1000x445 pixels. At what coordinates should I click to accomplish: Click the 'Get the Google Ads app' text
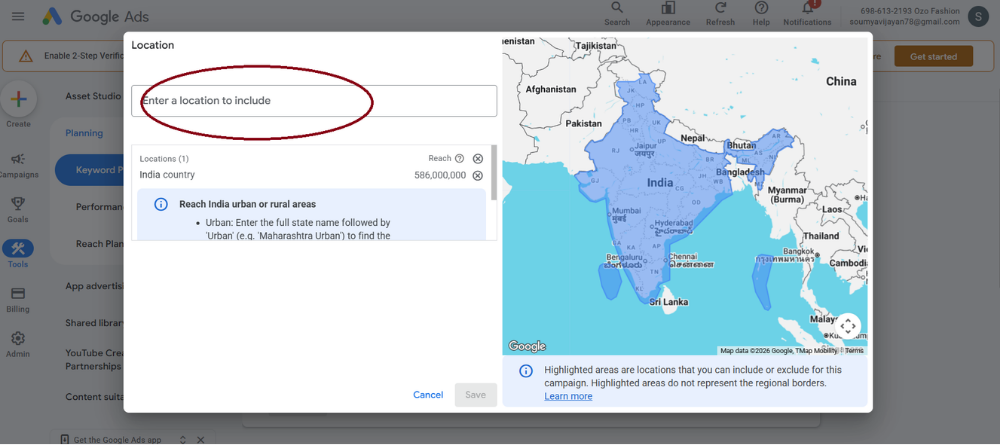[117, 440]
